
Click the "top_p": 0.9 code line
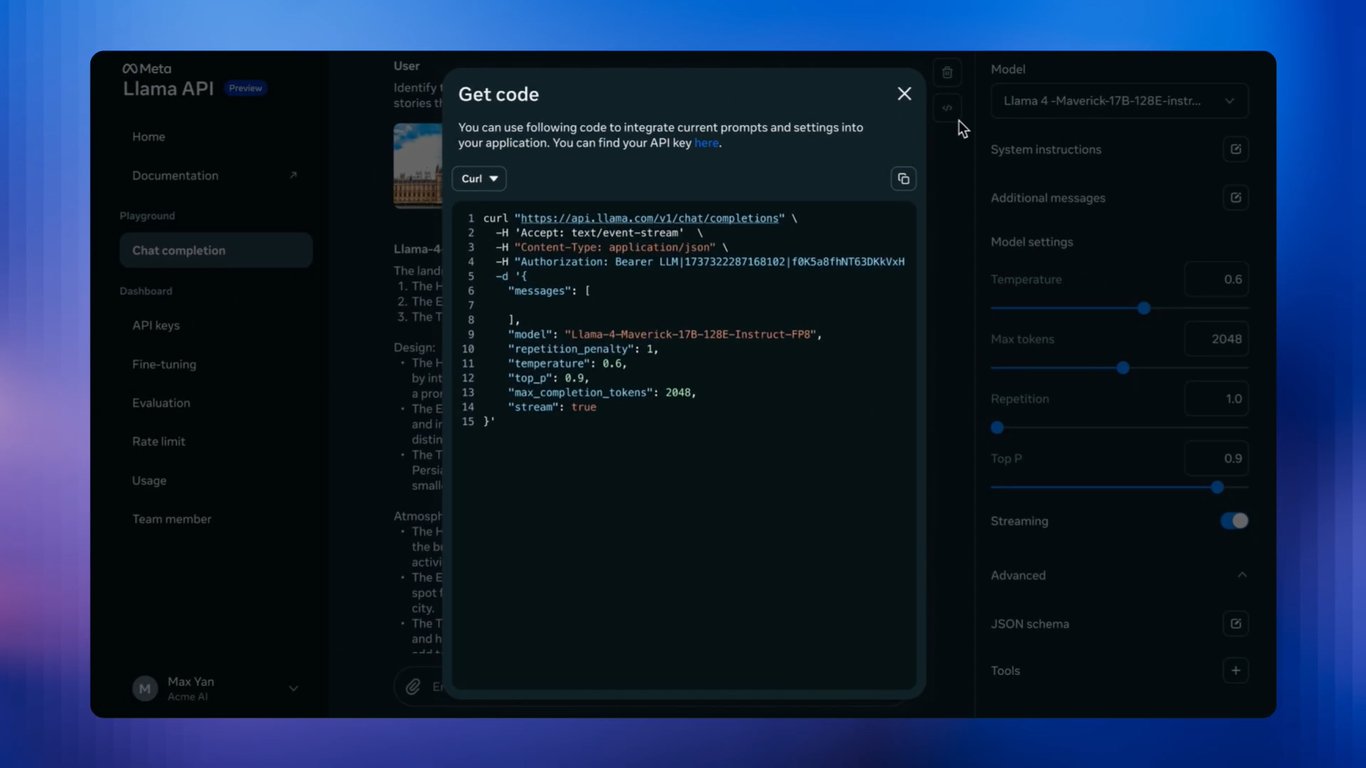549,378
